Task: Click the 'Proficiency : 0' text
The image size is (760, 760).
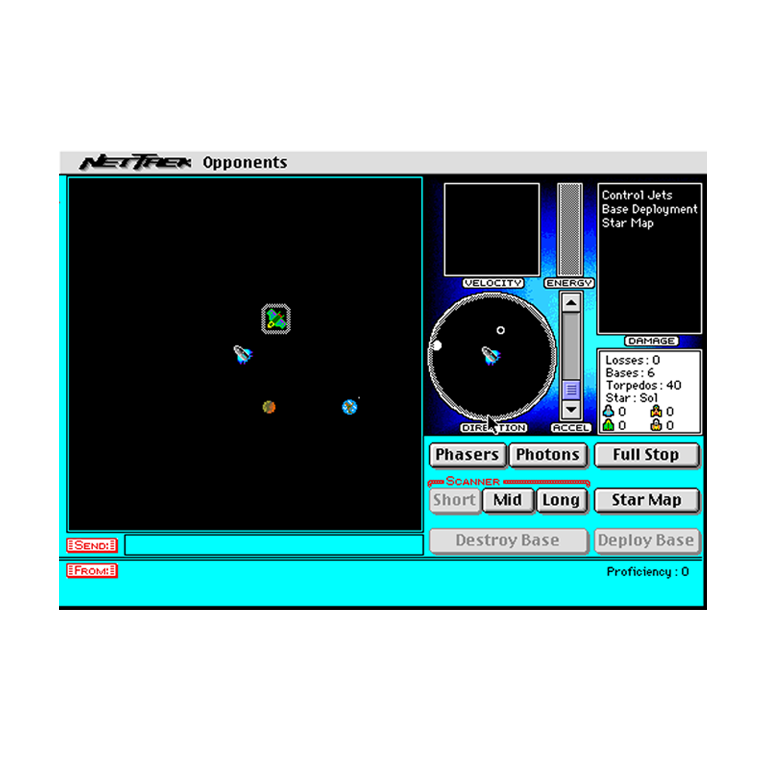Action: pyautogui.click(x=648, y=572)
